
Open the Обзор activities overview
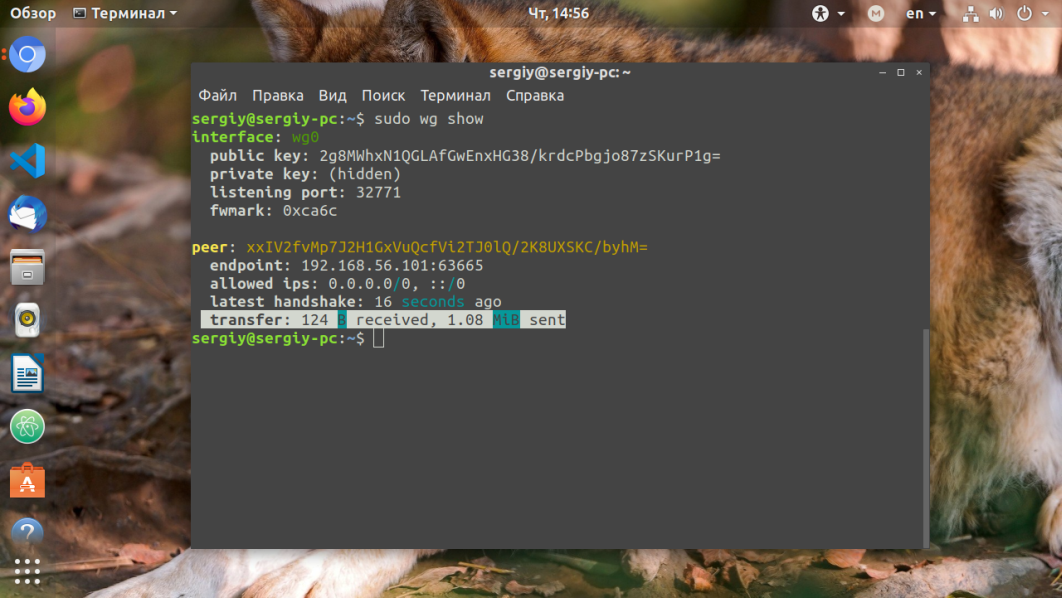pyautogui.click(x=33, y=14)
